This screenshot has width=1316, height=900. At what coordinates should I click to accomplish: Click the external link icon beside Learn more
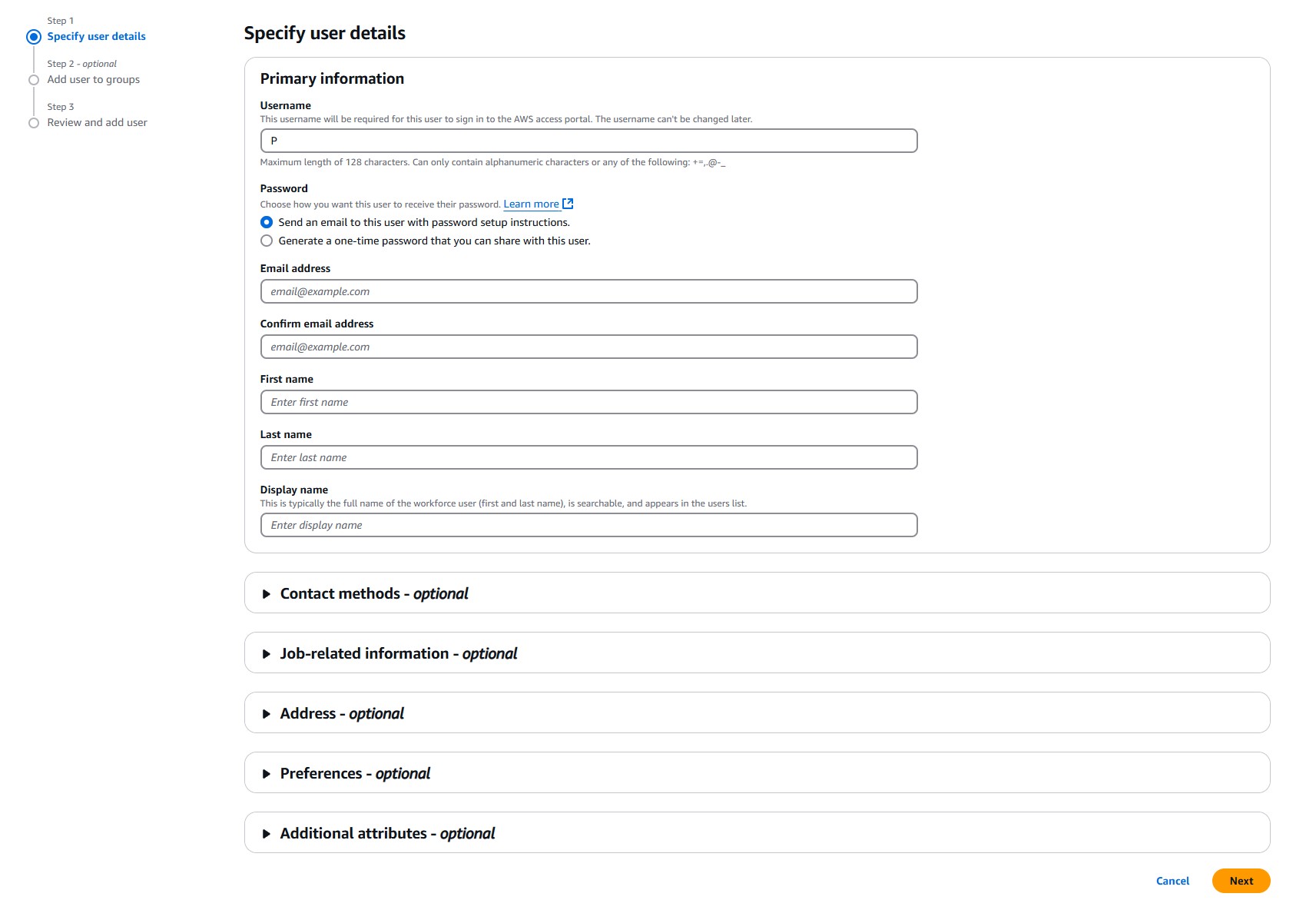point(568,204)
